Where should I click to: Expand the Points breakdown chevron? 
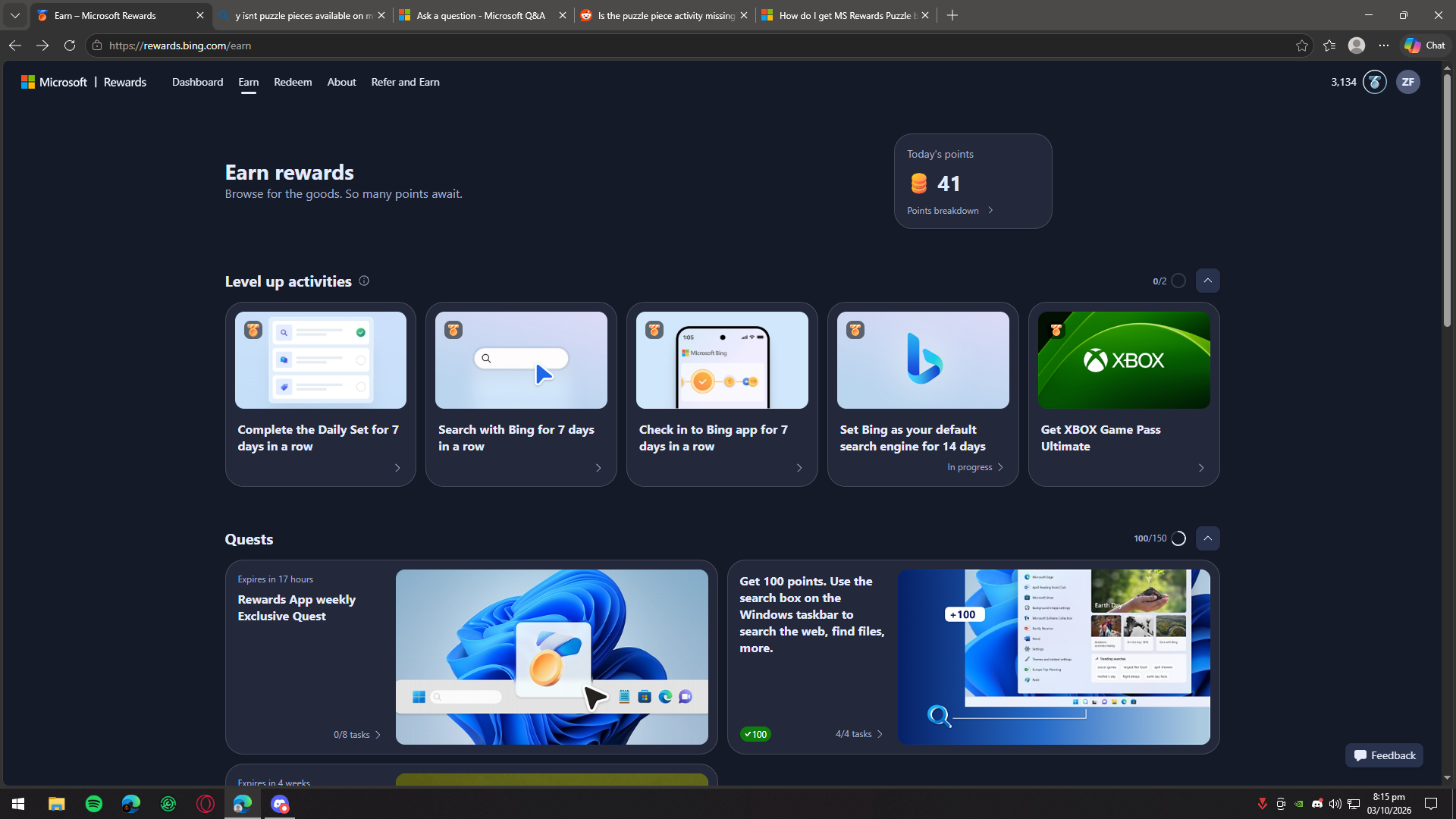[x=990, y=211]
